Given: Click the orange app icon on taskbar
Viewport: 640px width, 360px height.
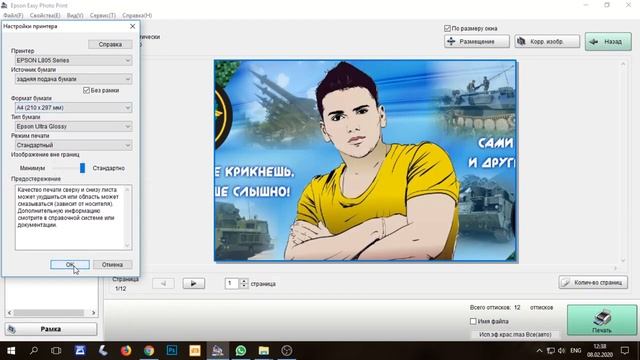Looking at the screenshot, I should pyautogui.click(x=195, y=350).
